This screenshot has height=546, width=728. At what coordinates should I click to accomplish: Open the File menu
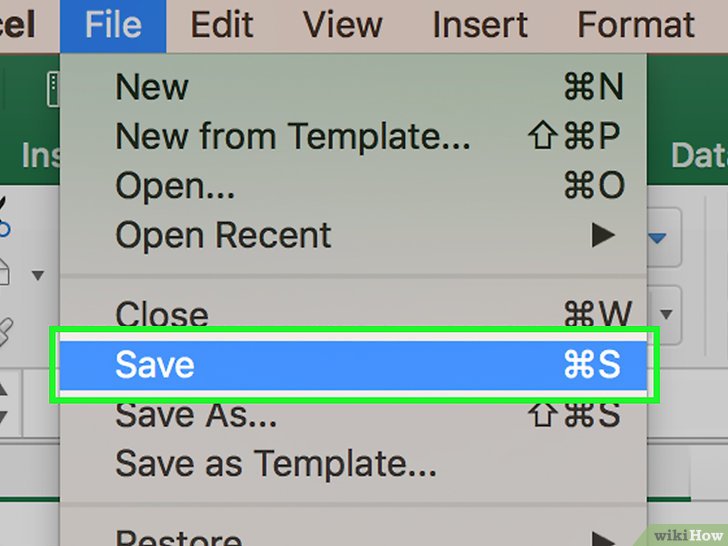tap(113, 26)
